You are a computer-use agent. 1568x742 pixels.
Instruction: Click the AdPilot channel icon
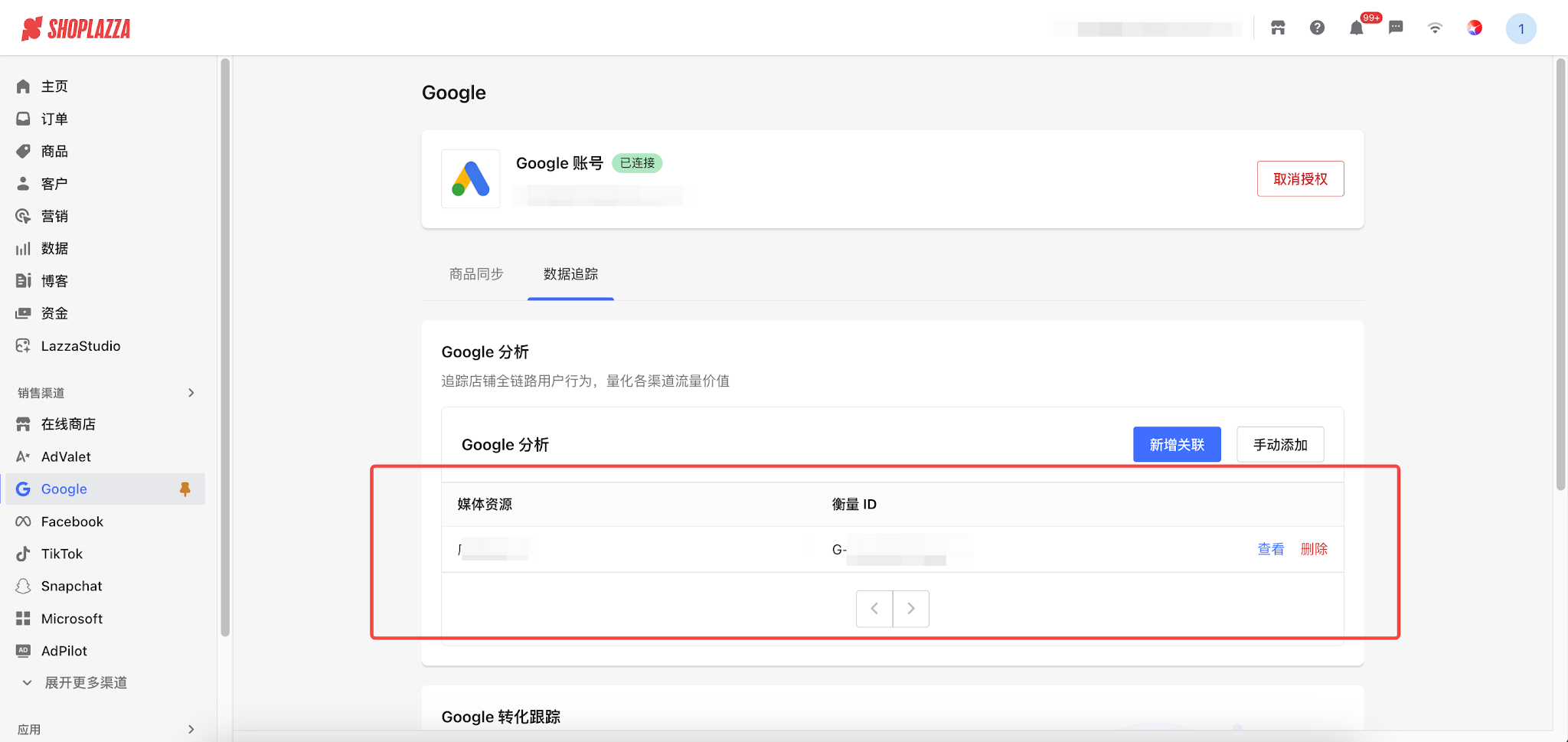[23, 651]
